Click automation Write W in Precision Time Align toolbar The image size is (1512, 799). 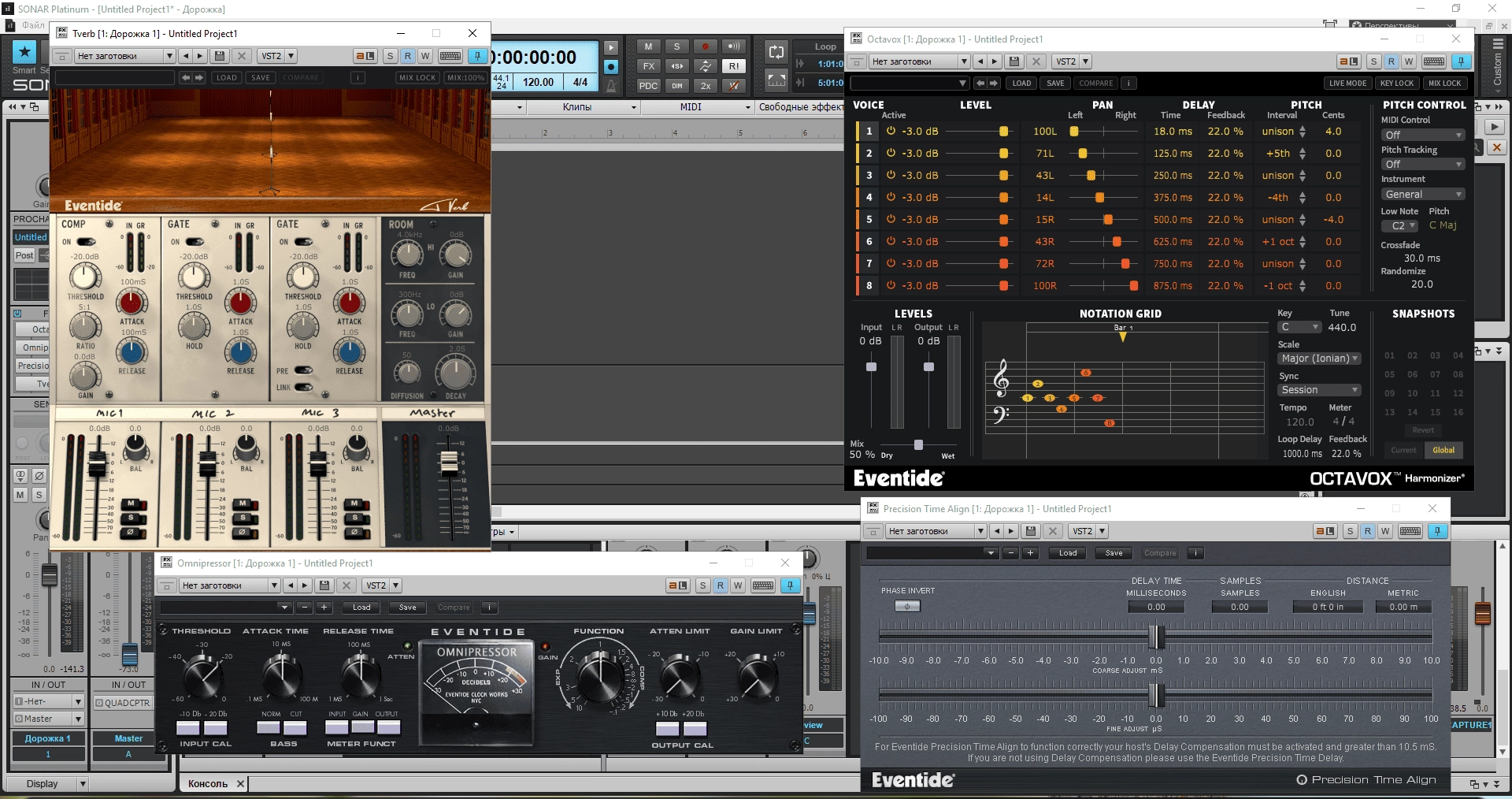click(x=1384, y=531)
